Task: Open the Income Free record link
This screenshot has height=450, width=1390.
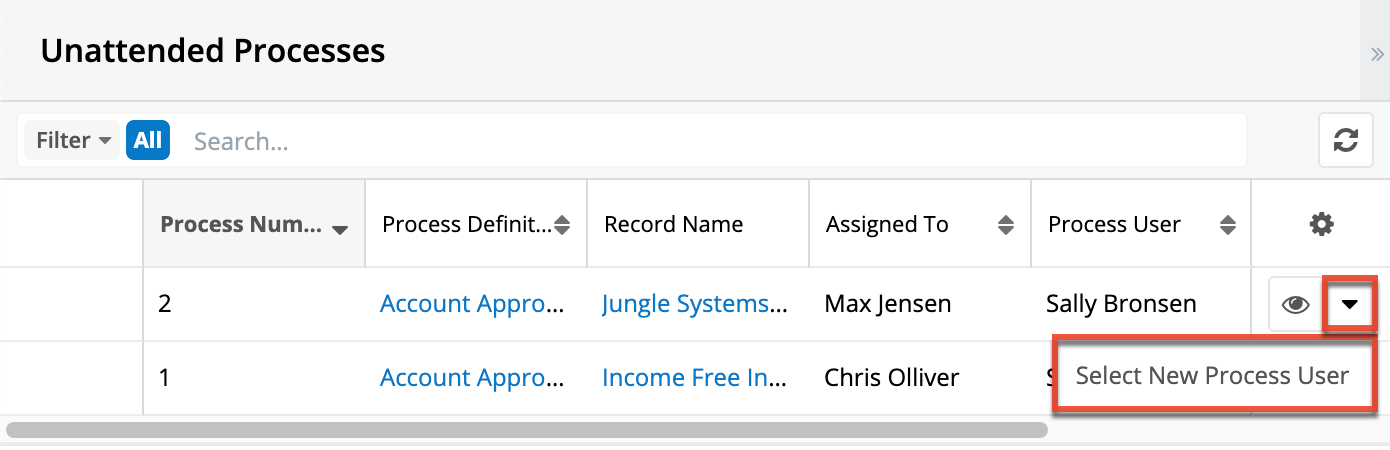Action: pos(695,378)
